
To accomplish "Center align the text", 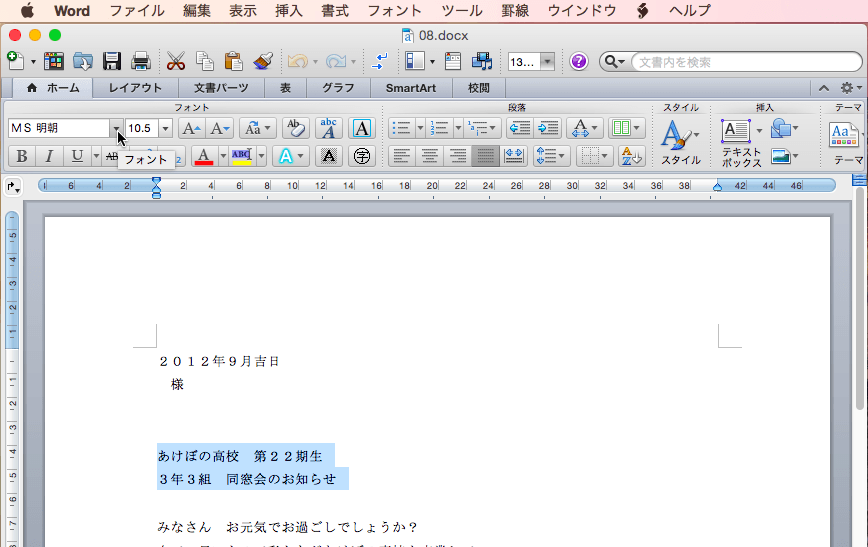I will click(x=430, y=156).
